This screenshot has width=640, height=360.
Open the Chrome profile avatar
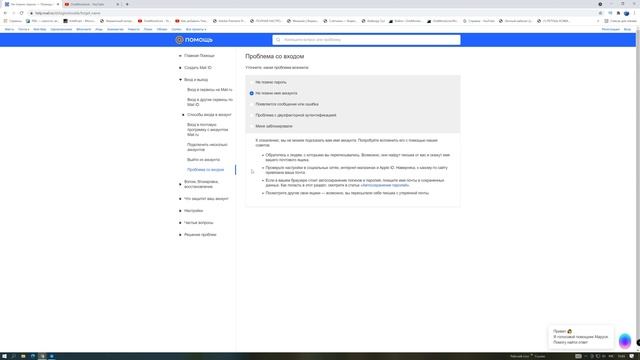coord(627,13)
